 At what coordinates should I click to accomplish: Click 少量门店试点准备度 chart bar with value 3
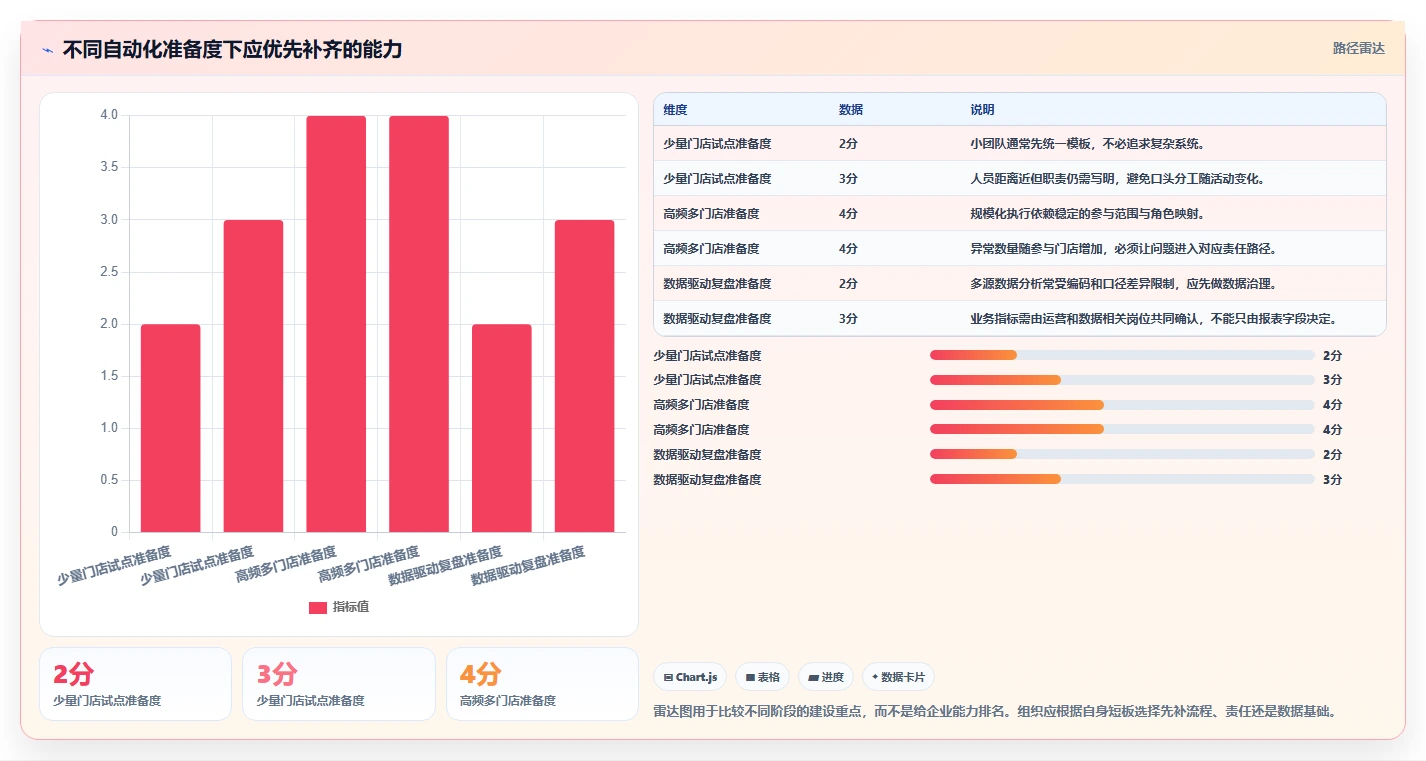(x=253, y=376)
